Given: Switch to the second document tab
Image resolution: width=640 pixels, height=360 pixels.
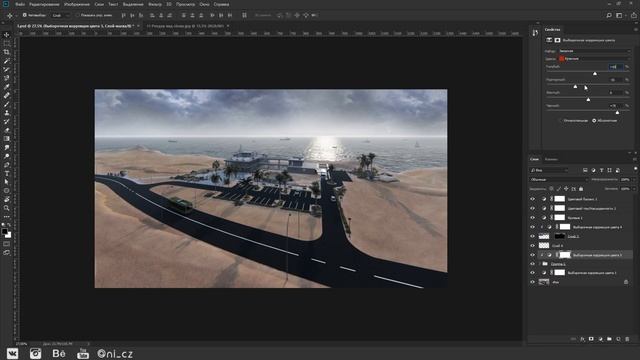Looking at the screenshot, I should (185, 26).
